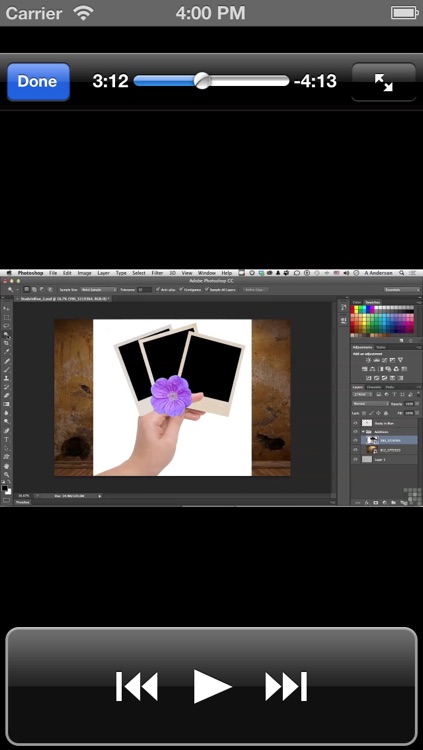Select the Healing Brush tool

(6, 361)
